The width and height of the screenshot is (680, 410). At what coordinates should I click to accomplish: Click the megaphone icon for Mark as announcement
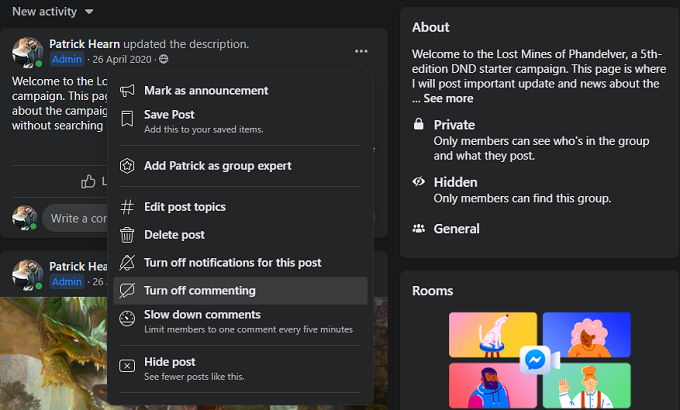pyautogui.click(x=127, y=91)
